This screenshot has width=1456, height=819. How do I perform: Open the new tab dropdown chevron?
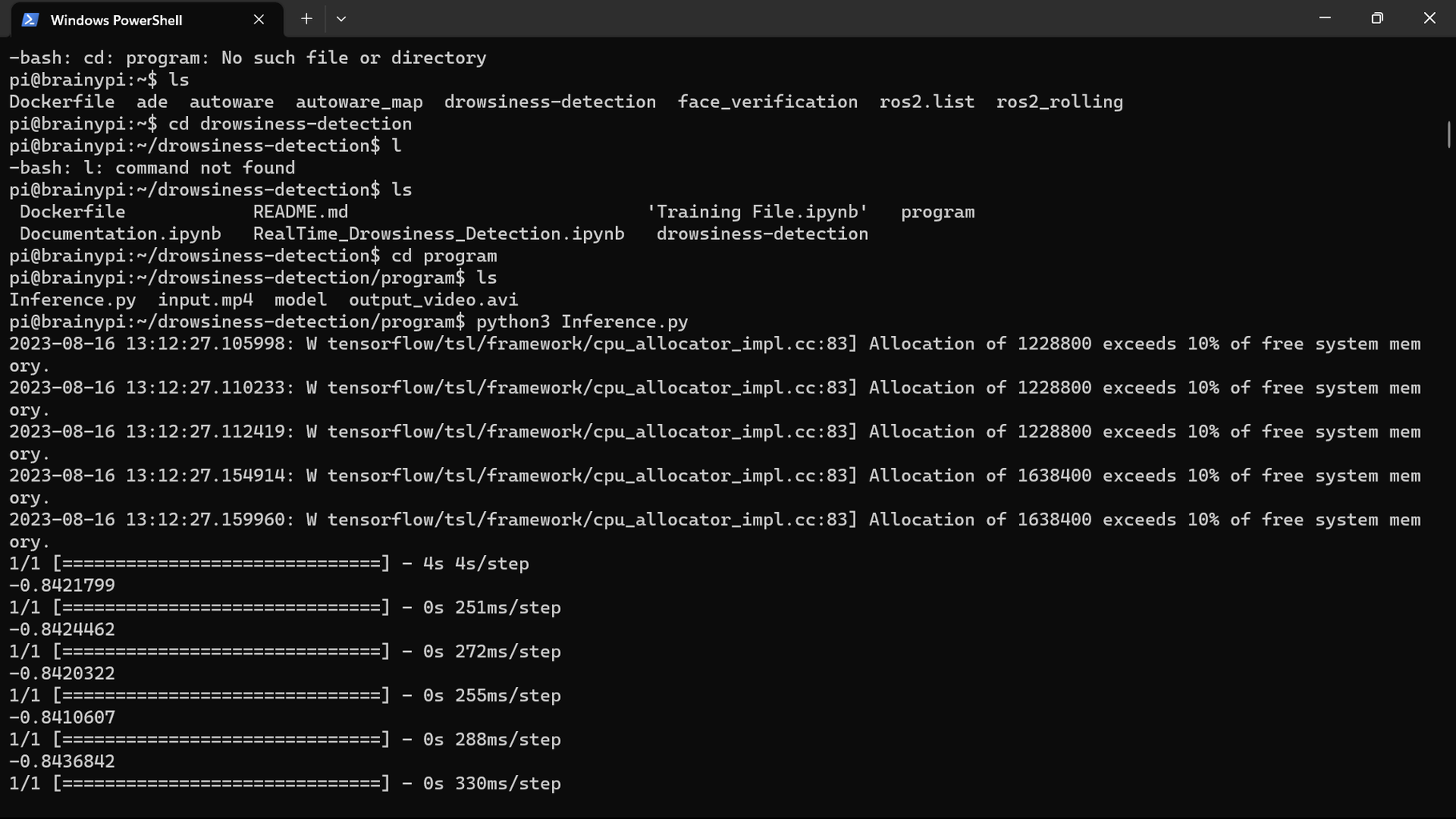tap(342, 18)
